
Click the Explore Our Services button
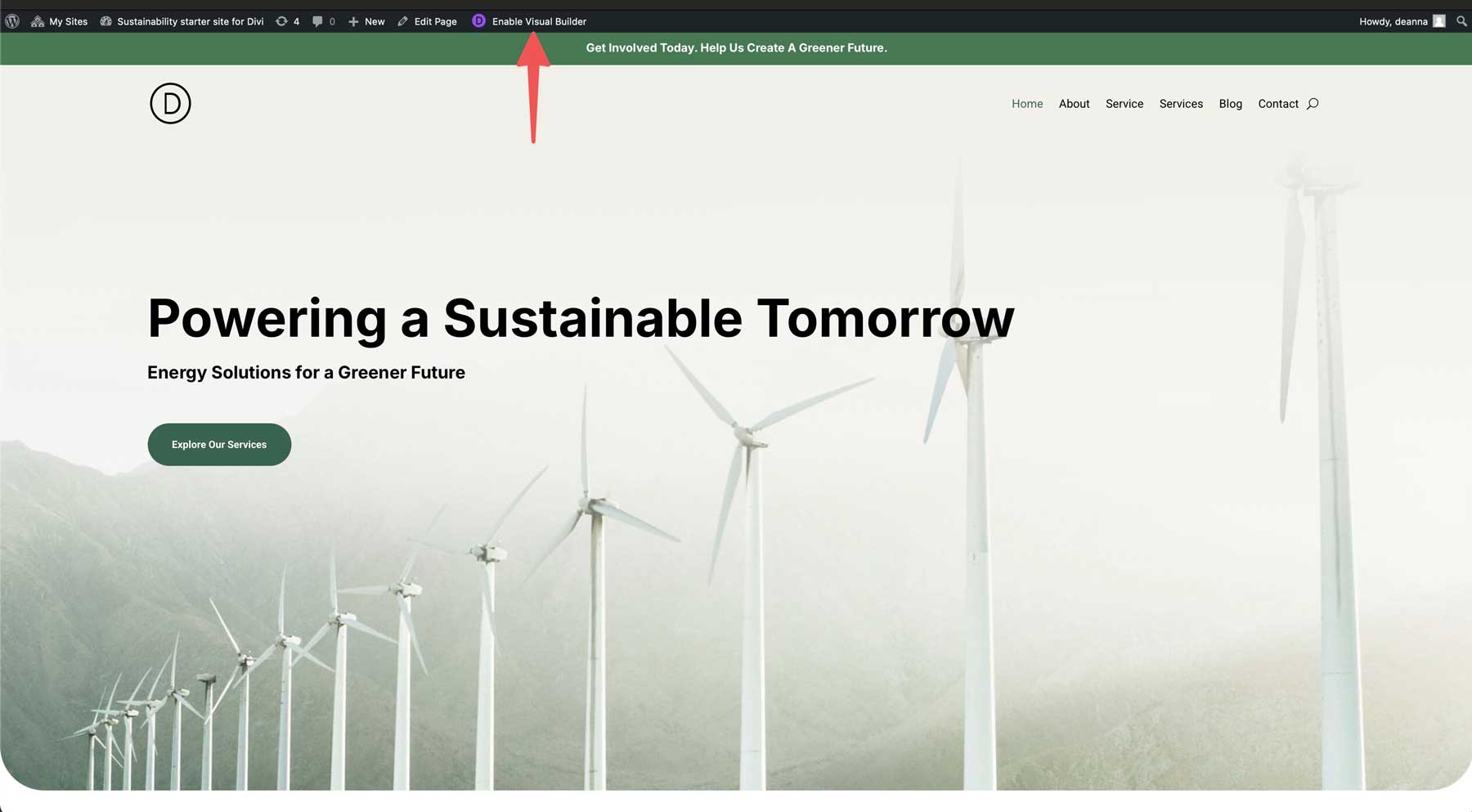[218, 444]
